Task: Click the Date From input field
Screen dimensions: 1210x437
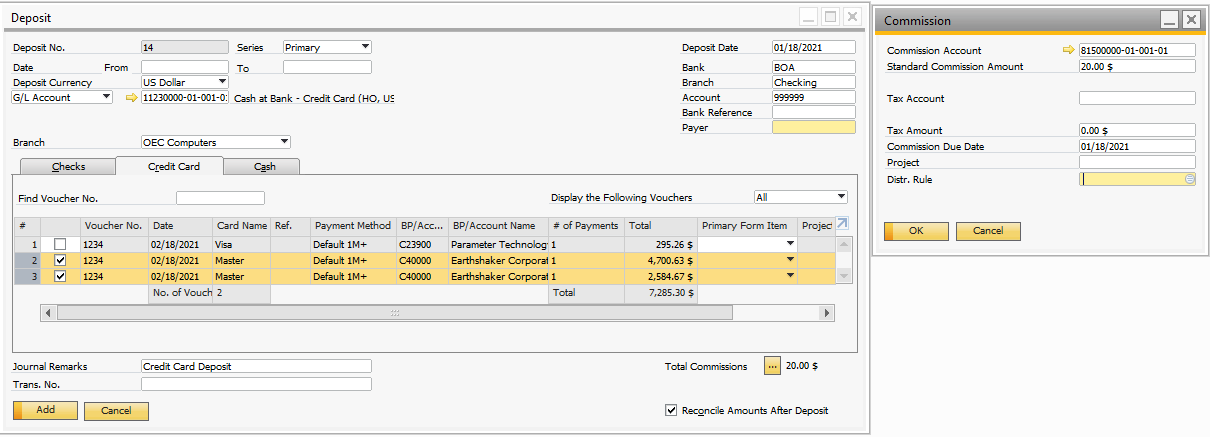Action: click(185, 67)
